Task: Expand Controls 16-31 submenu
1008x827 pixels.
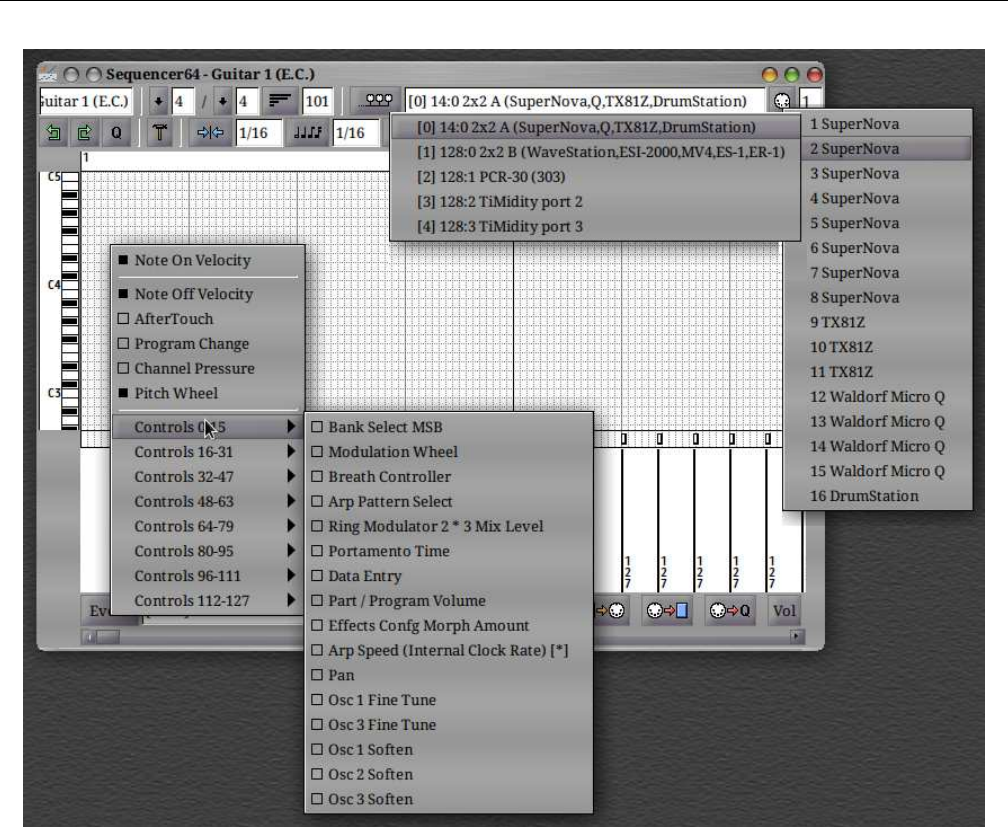Action: (x=208, y=452)
